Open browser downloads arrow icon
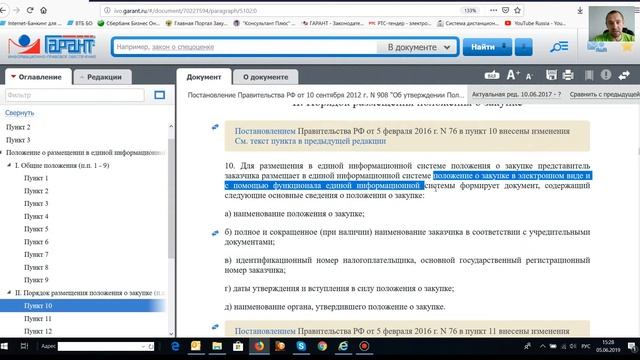The image size is (640, 360). pyautogui.click(x=580, y=11)
